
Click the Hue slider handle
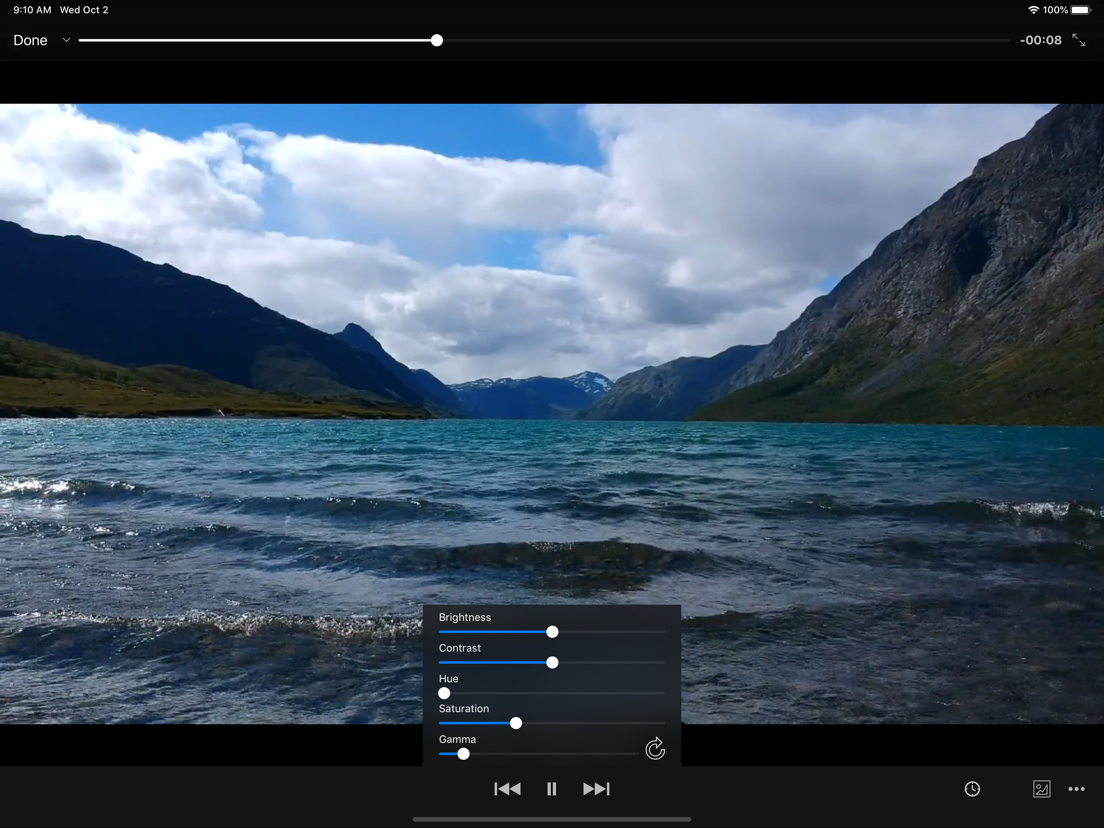point(444,694)
